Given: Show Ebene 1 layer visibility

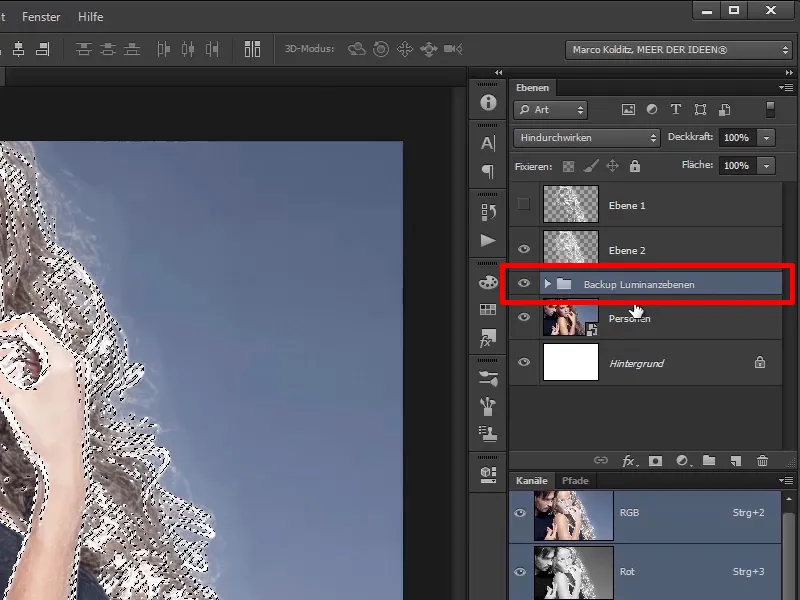Looking at the screenshot, I should pyautogui.click(x=523, y=204).
